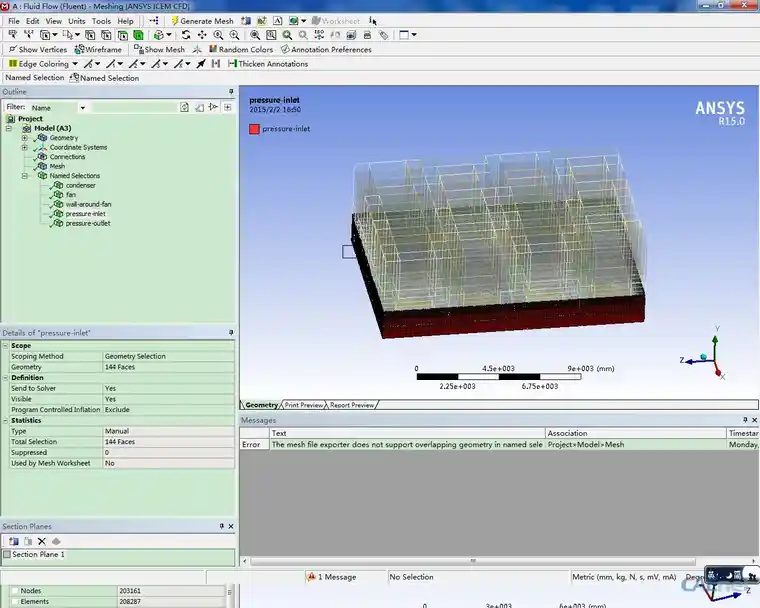Toggle Show Vertices
Viewport: 760px width, 608px height.
click(x=38, y=49)
